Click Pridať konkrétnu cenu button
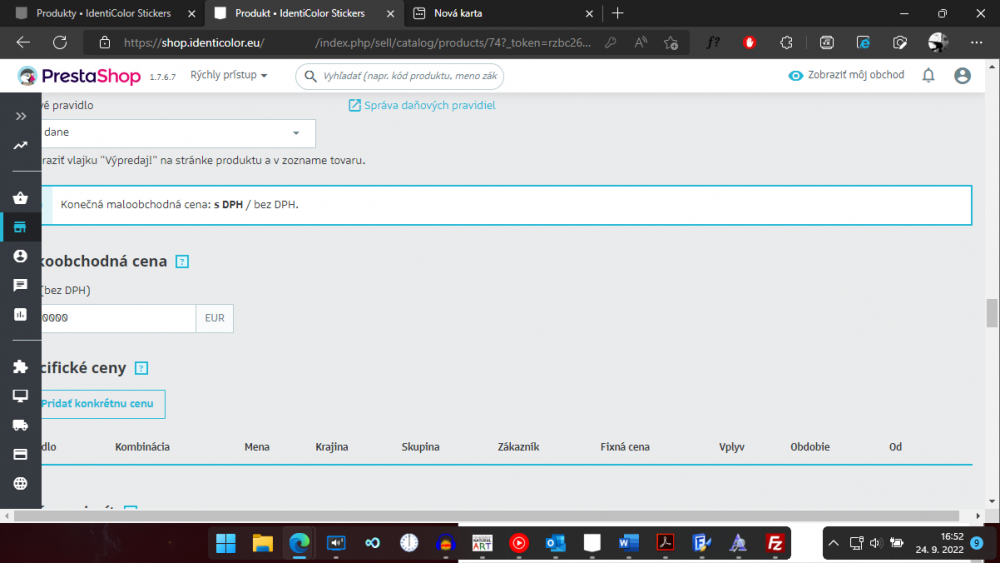Image resolution: width=1000 pixels, height=563 pixels. (x=102, y=404)
